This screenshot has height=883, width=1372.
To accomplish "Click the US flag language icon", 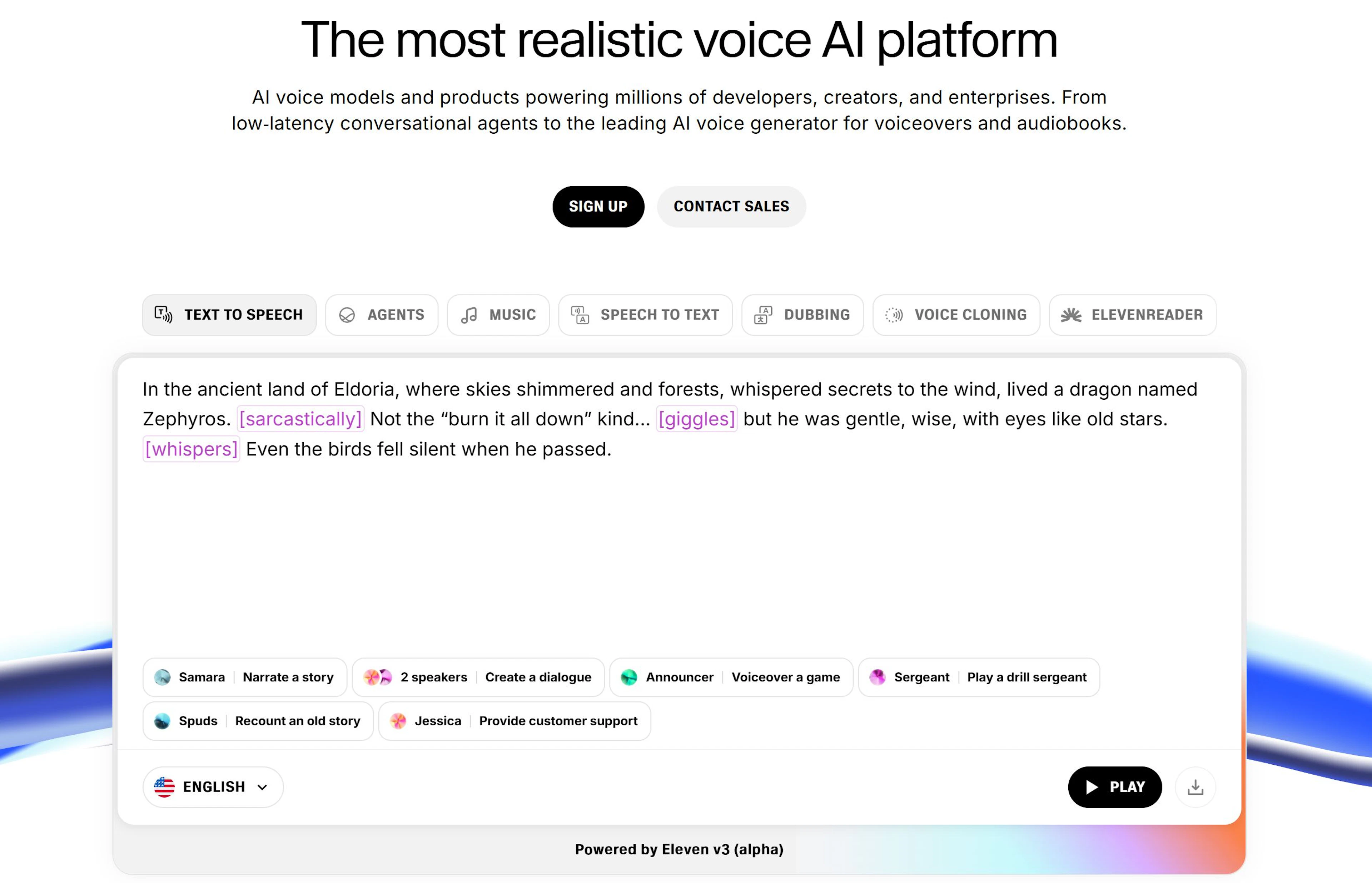I will click(x=164, y=787).
